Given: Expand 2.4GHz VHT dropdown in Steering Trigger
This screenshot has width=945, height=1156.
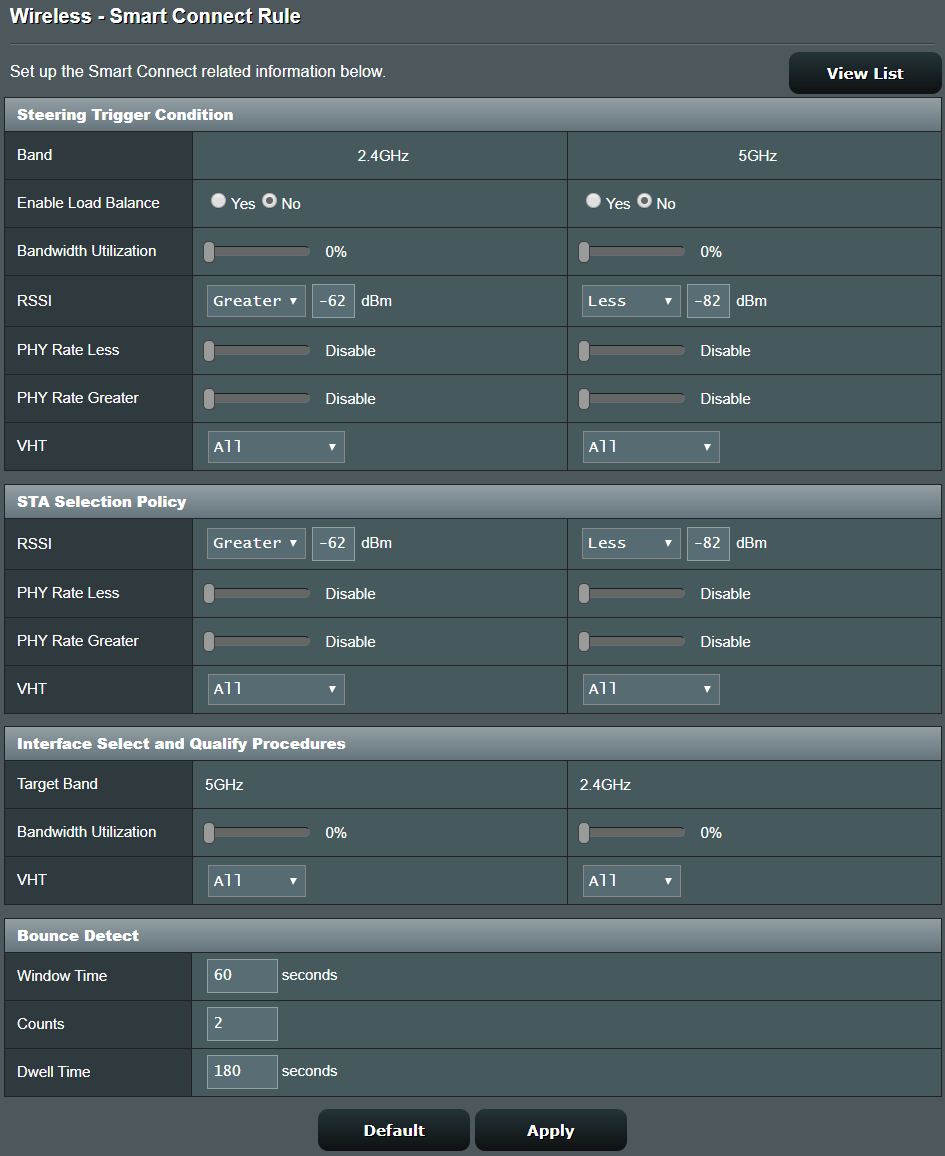Looking at the screenshot, I should (x=276, y=447).
